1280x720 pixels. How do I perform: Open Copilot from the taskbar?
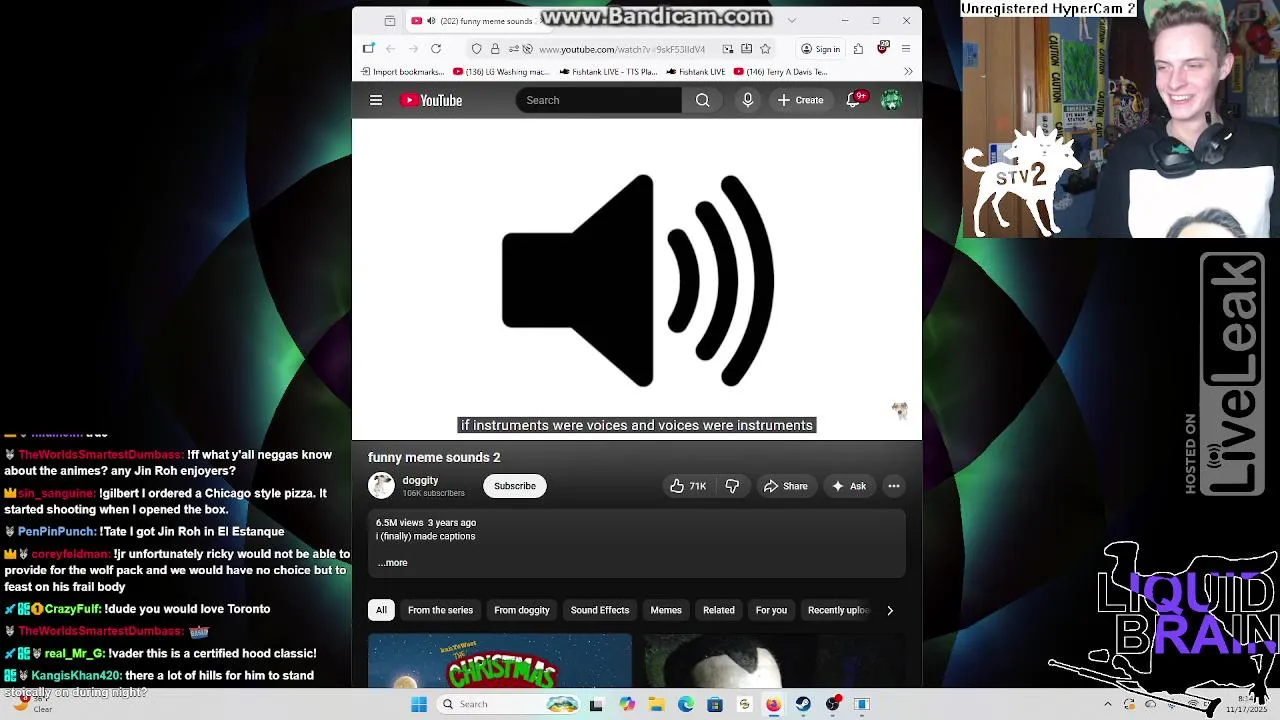627,704
